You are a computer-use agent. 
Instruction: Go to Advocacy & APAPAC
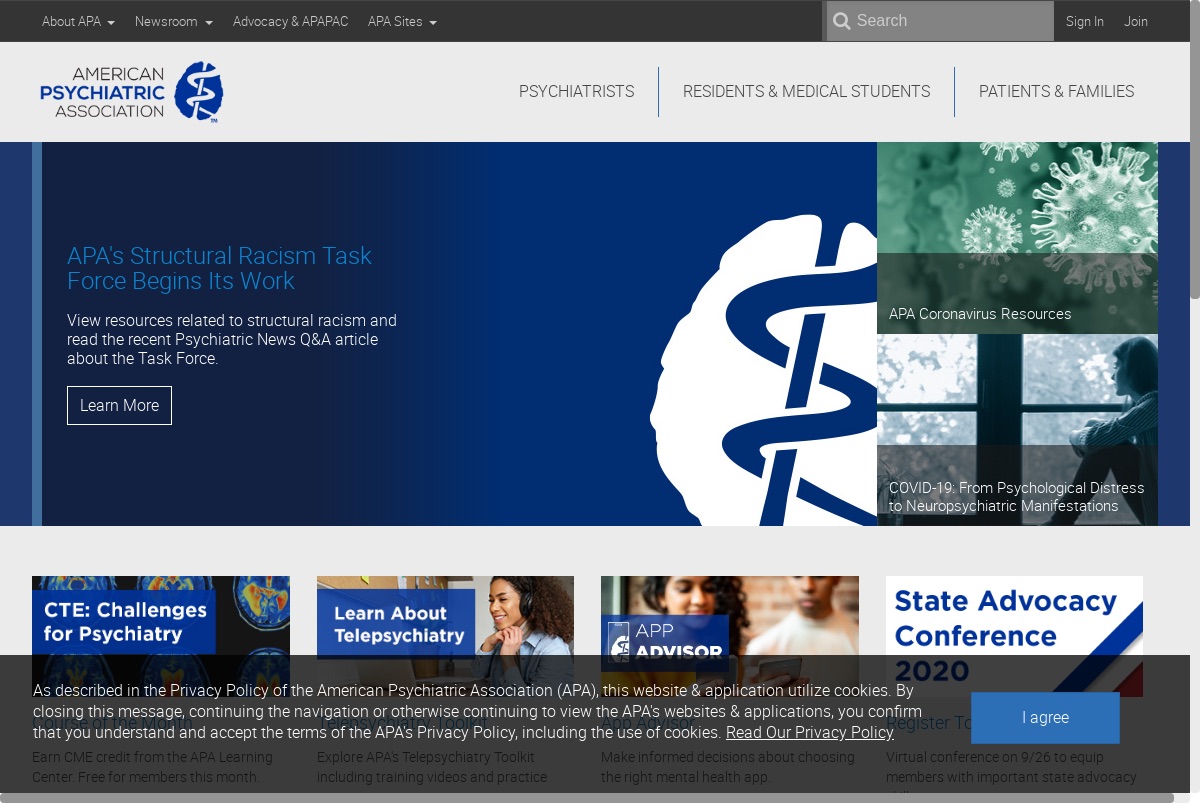(291, 21)
